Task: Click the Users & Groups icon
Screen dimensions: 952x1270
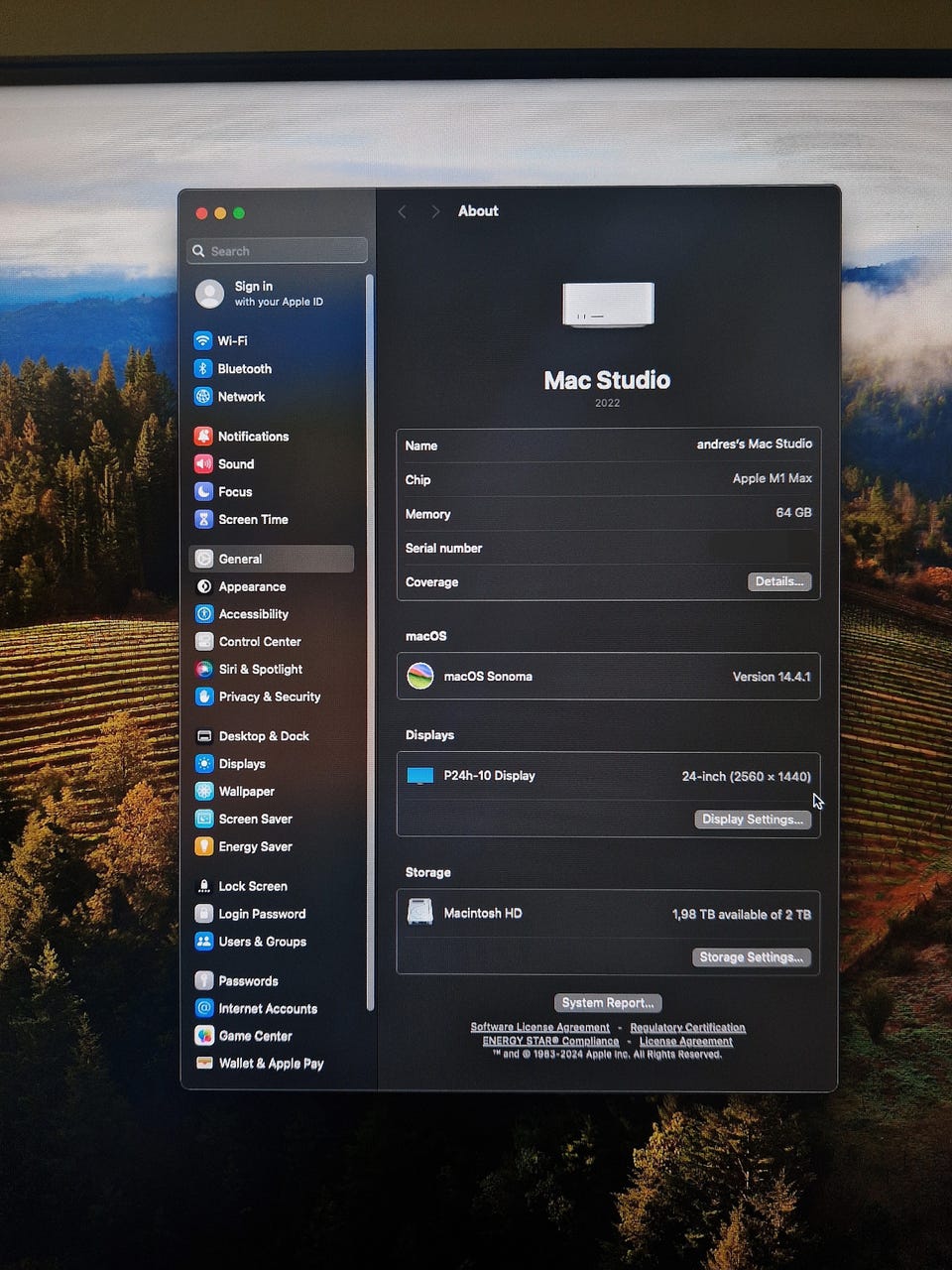Action: click(204, 942)
